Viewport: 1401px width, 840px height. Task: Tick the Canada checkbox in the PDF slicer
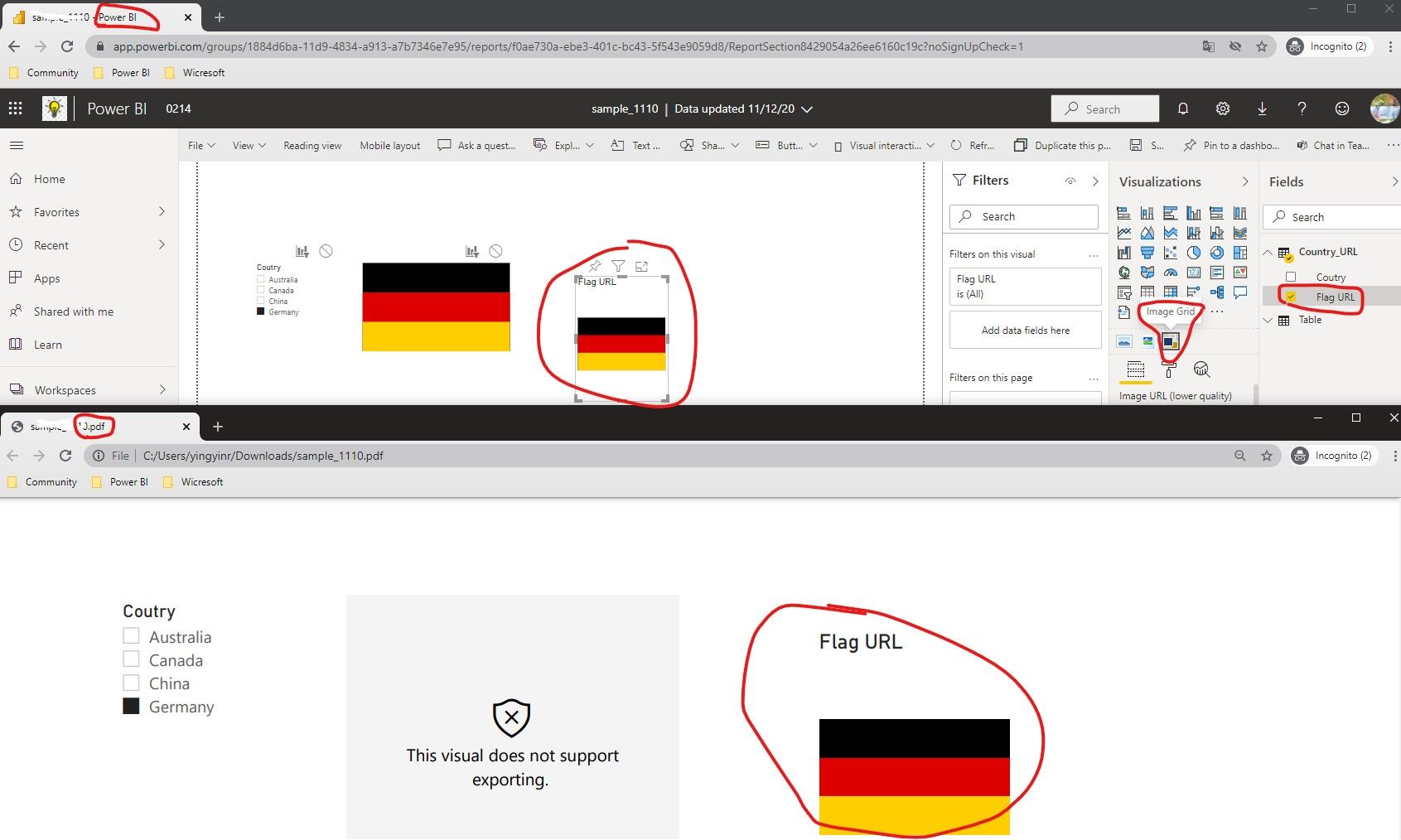(x=131, y=659)
